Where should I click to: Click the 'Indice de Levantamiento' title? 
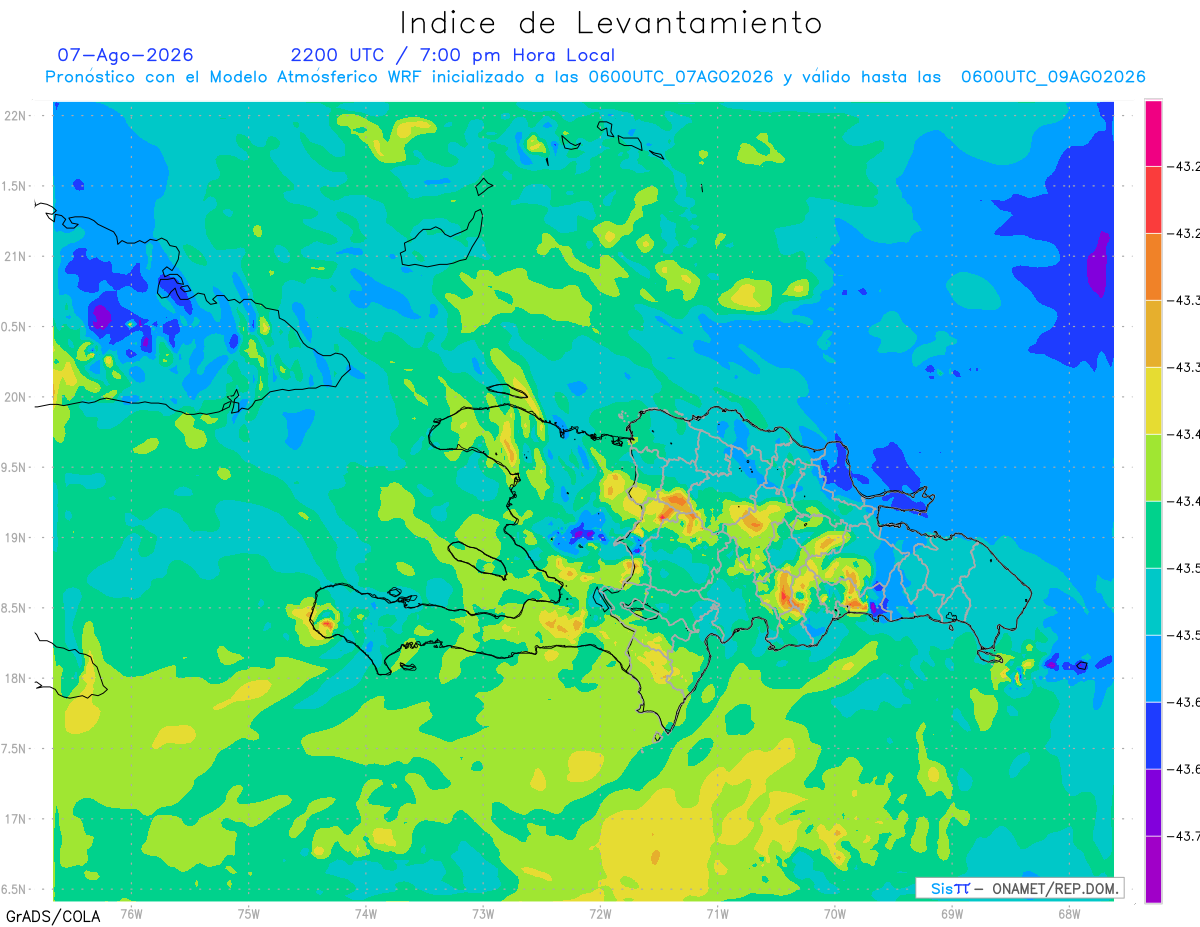click(610, 22)
